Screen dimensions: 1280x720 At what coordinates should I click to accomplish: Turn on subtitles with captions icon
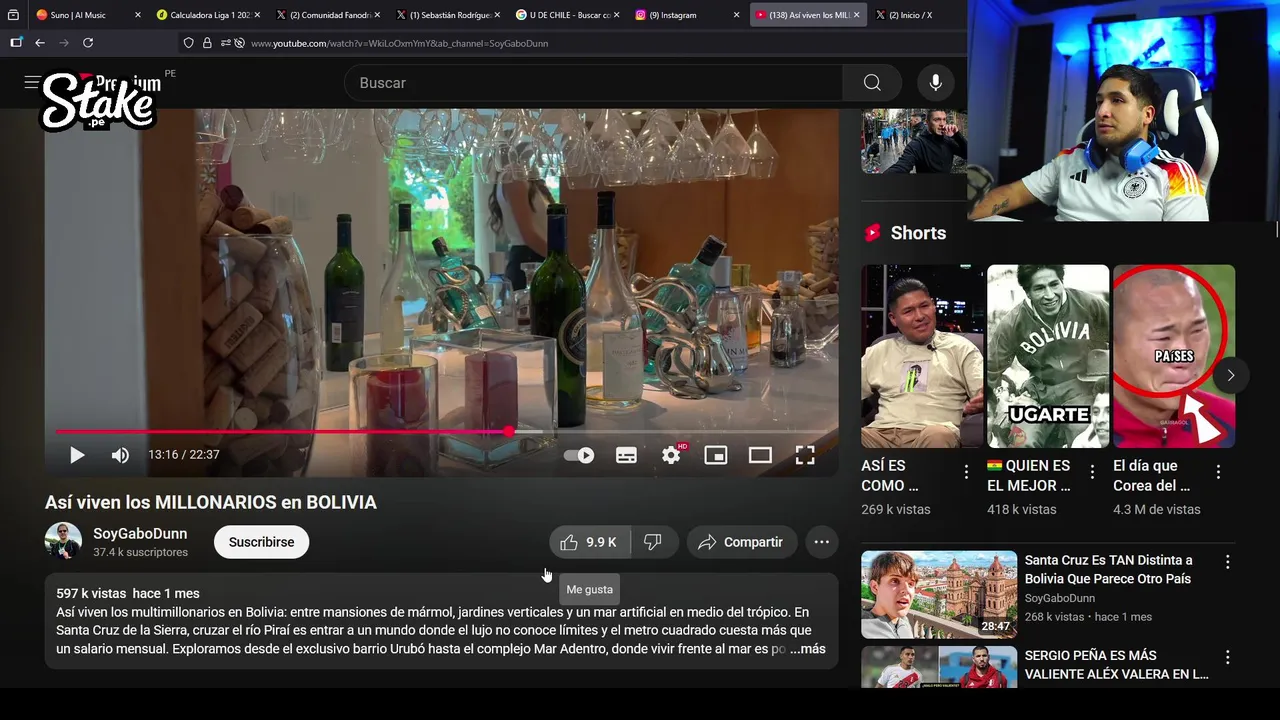click(x=626, y=455)
